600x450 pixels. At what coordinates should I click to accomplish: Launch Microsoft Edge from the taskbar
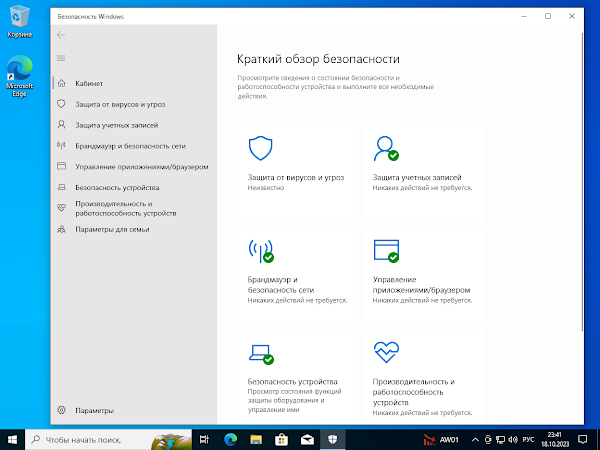coord(230,440)
